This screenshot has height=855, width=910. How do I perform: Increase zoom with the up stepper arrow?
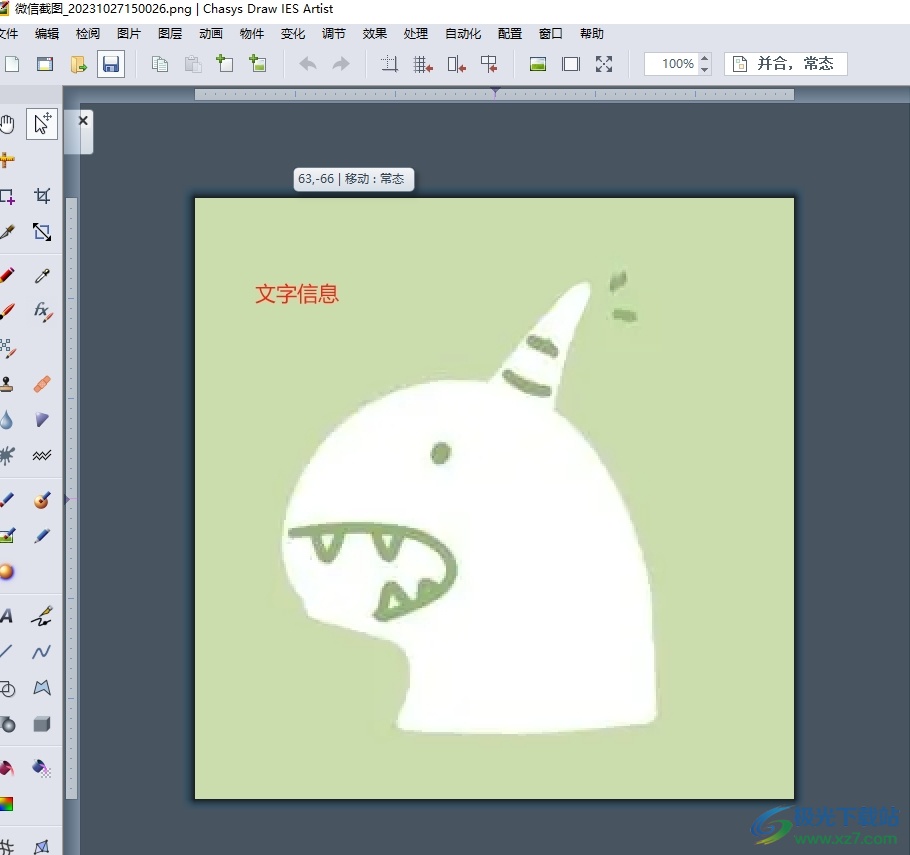[x=705, y=59]
